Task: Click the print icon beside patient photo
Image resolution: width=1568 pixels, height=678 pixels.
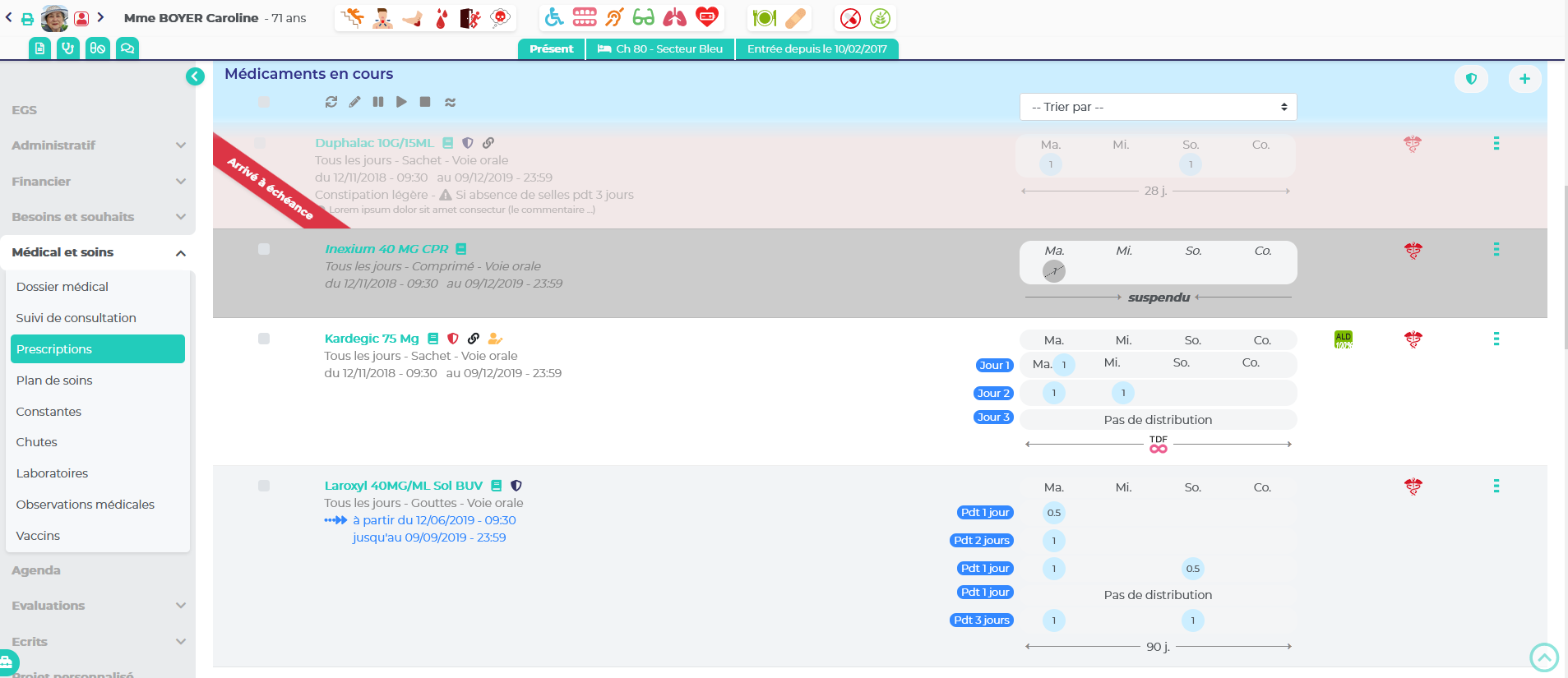Action: coord(28,18)
